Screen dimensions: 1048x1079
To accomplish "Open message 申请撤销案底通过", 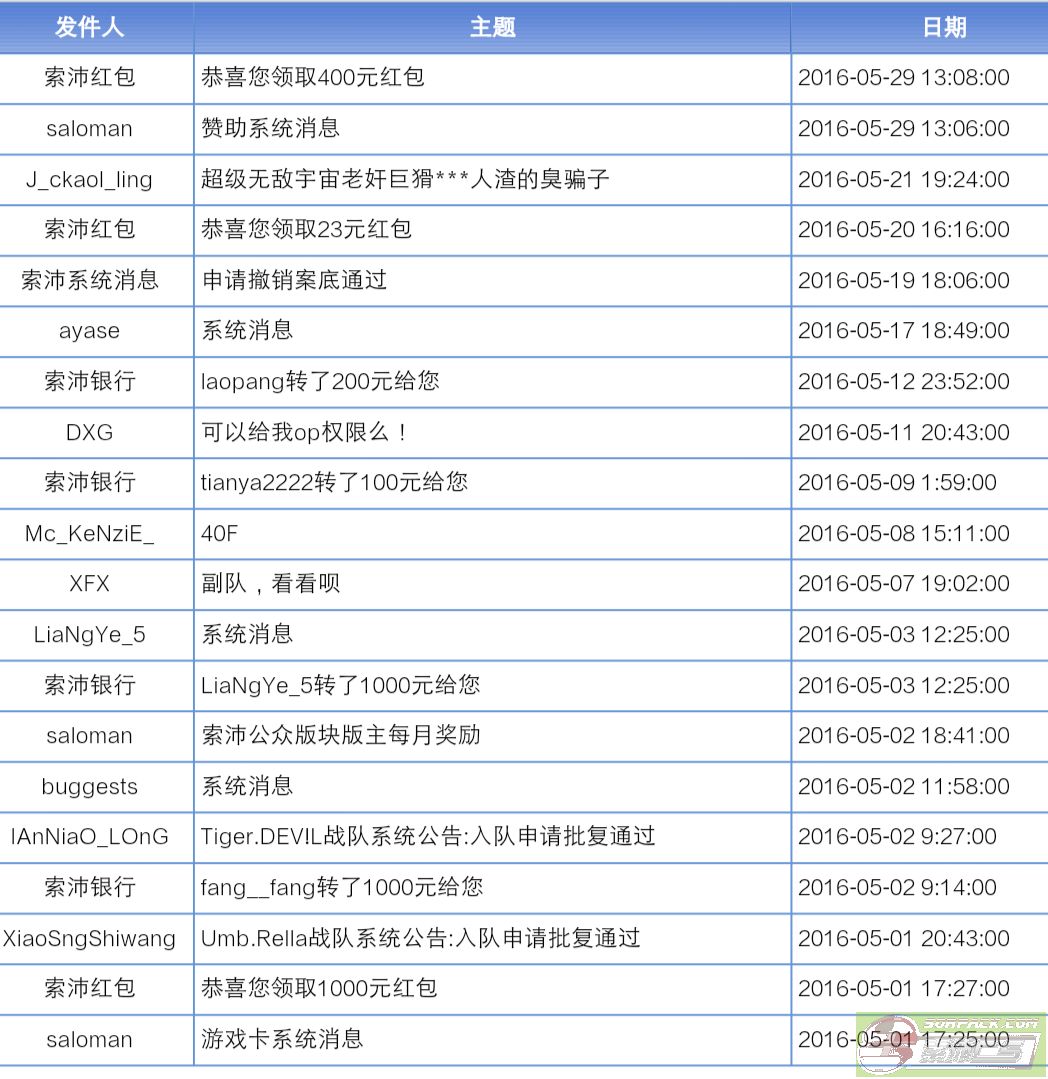I will 295,280.
